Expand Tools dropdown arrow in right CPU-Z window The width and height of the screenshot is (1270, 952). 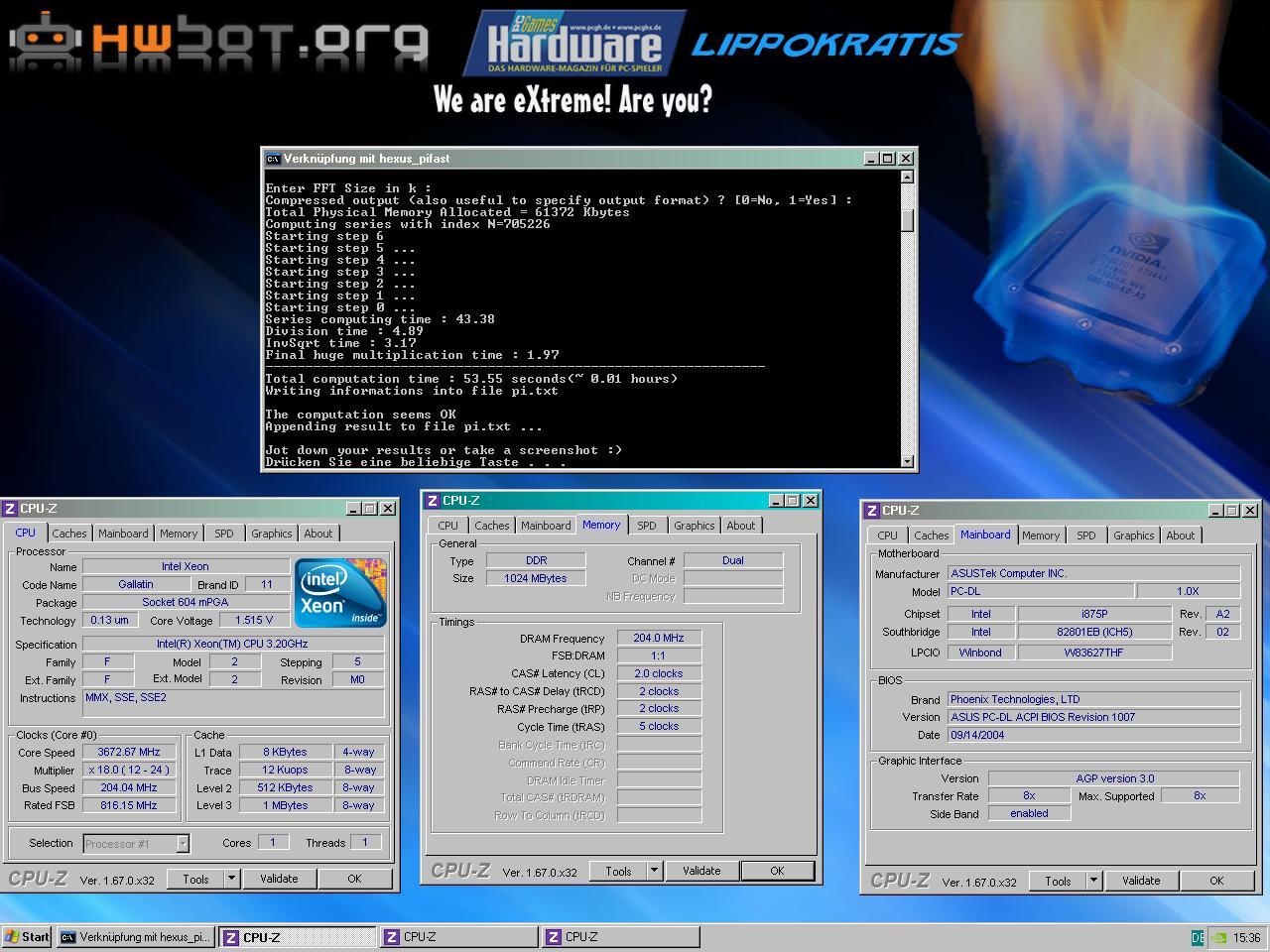[1093, 881]
